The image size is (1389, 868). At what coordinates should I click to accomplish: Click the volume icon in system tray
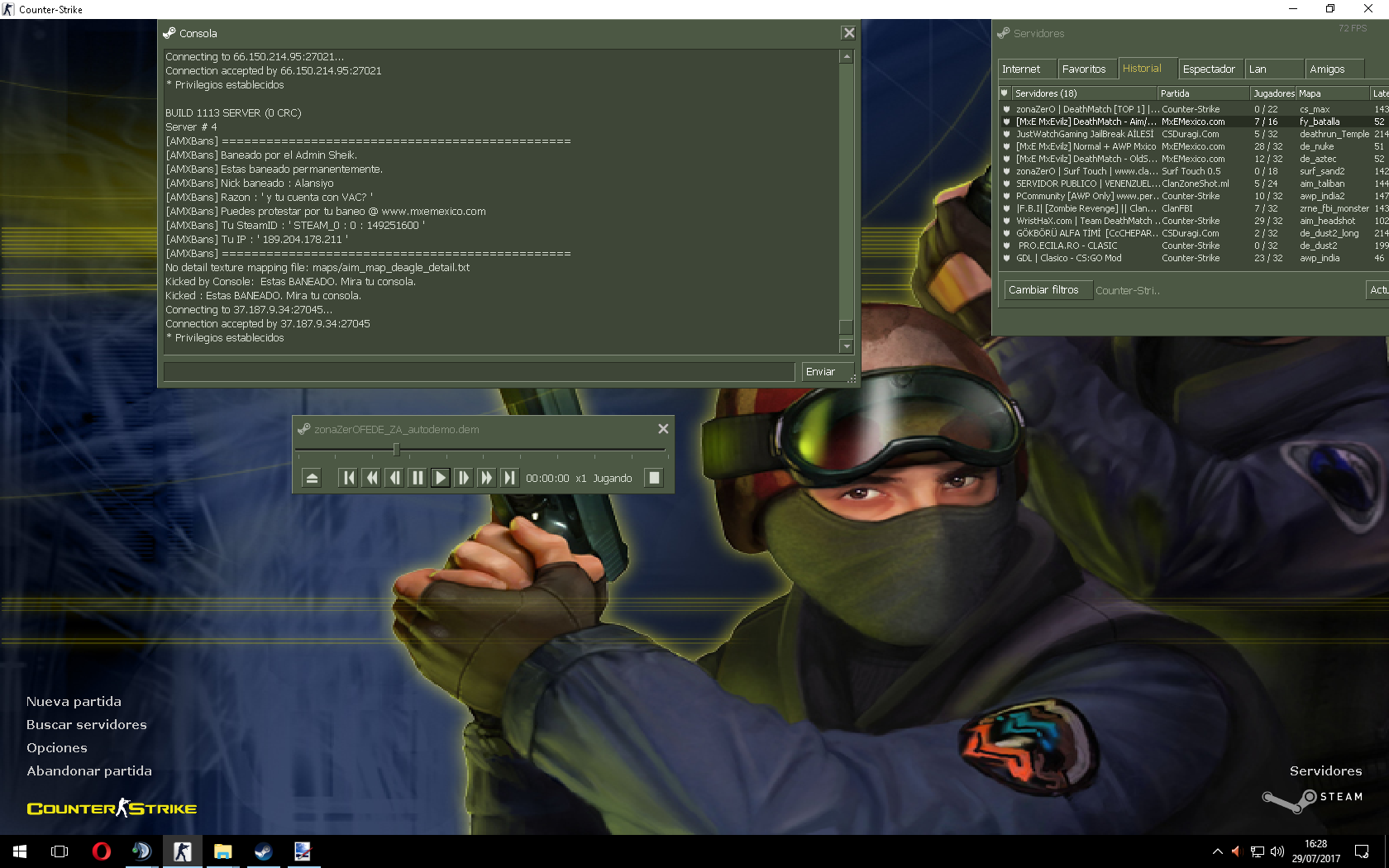tap(1277, 851)
